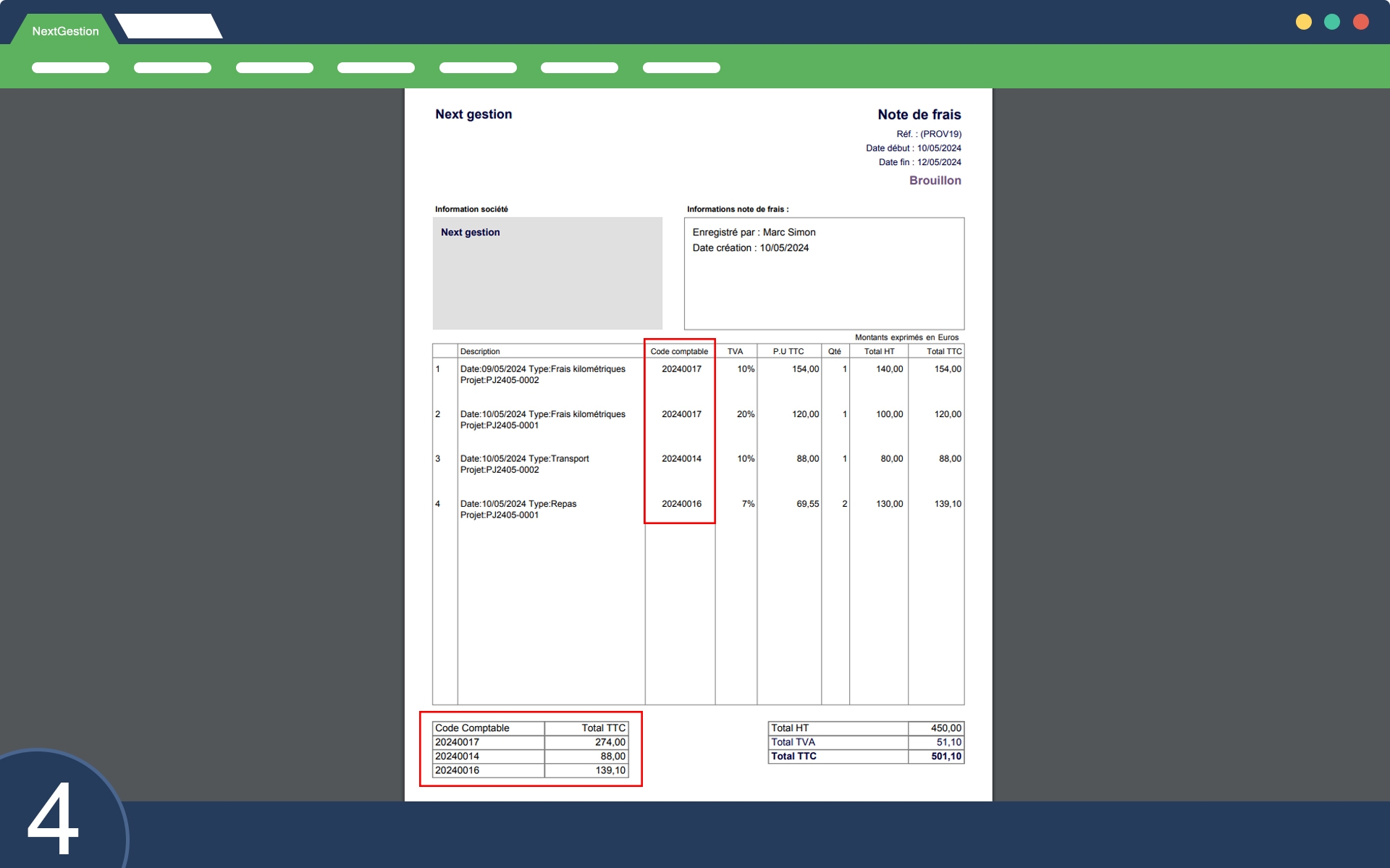Click the yellow window circle button
The width and height of the screenshot is (1390, 868).
(x=1303, y=22)
